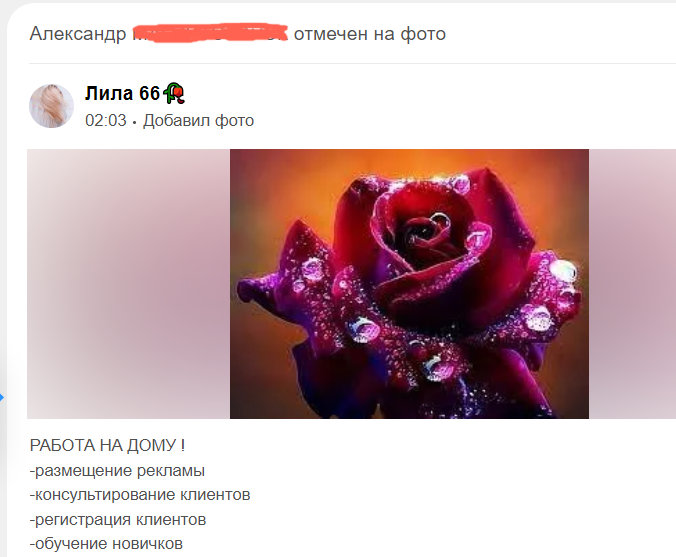Image resolution: width=676 pixels, height=557 pixels.
Task: Click the 'отмечен на фото' header text
Action: point(370,34)
